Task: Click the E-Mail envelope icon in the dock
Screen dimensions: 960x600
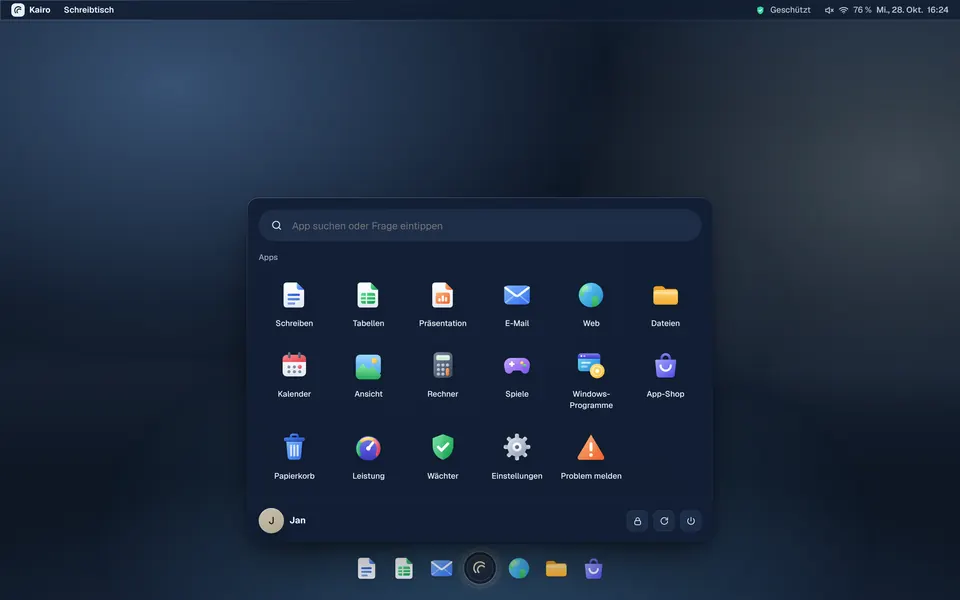Action: (x=441, y=568)
